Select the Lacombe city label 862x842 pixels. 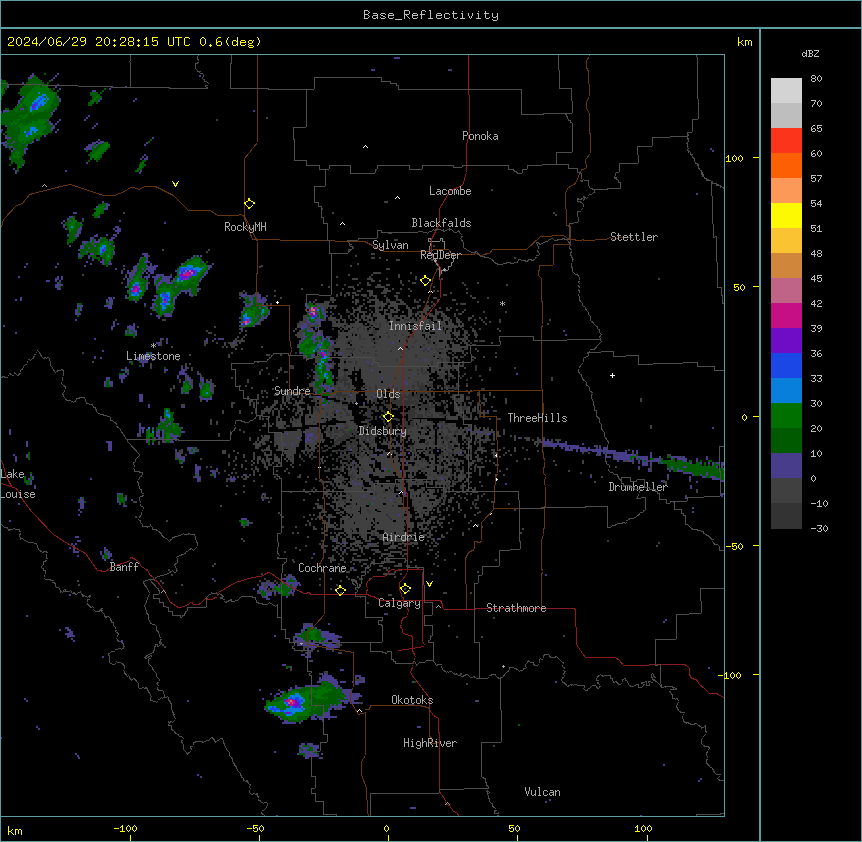[x=450, y=191]
